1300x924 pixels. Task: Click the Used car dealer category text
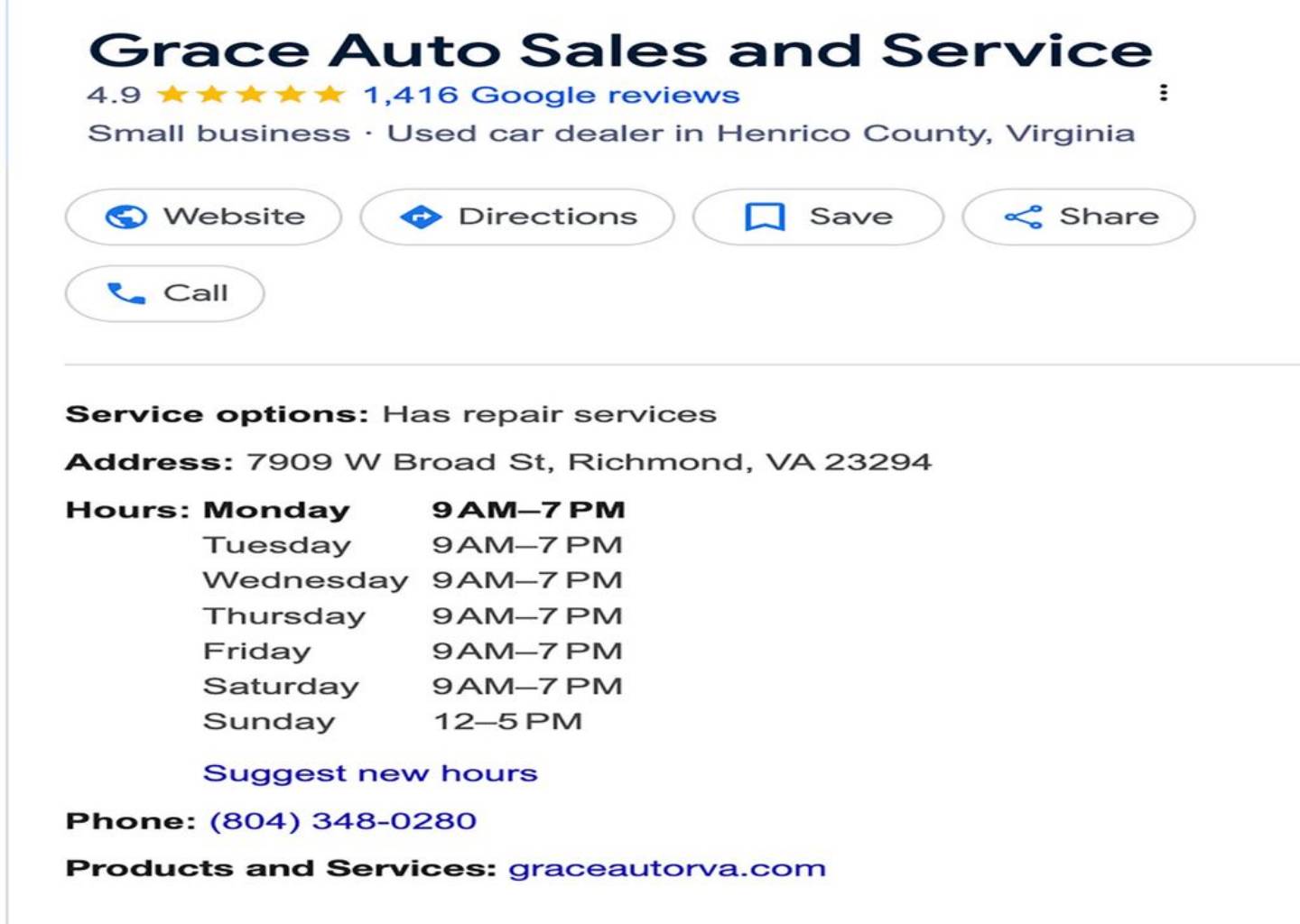(x=760, y=134)
